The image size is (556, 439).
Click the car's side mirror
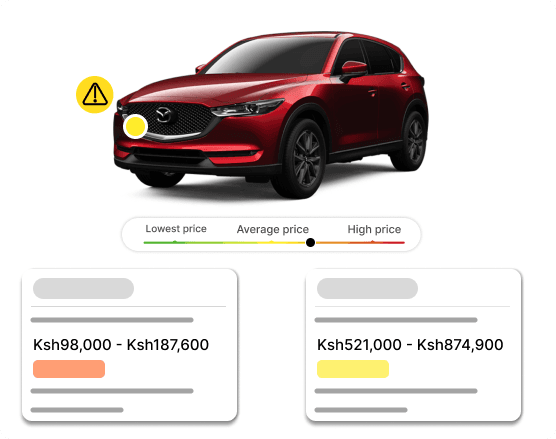point(354,70)
